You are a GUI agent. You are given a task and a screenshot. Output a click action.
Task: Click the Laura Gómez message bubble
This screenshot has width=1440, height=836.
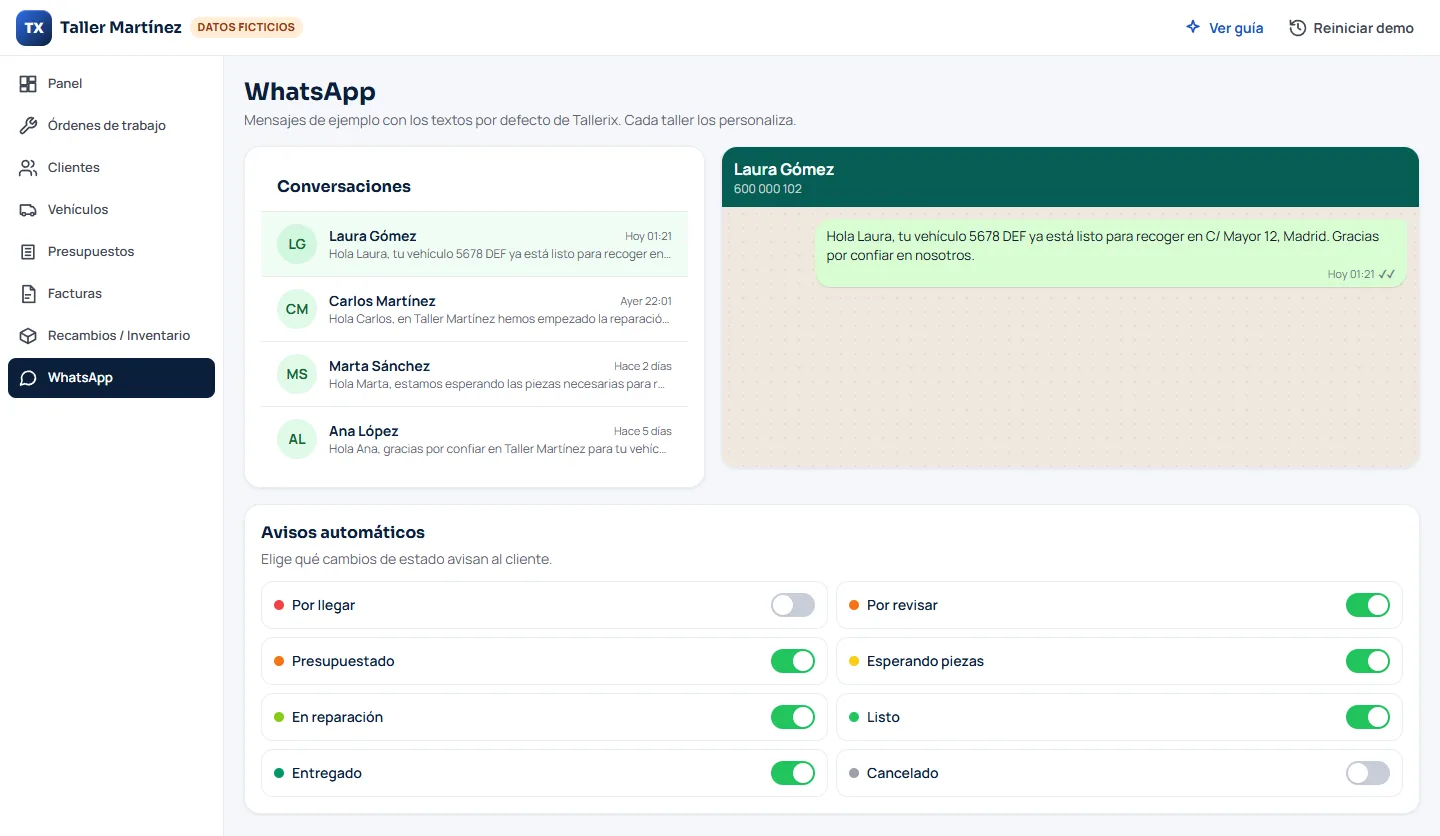point(1111,253)
